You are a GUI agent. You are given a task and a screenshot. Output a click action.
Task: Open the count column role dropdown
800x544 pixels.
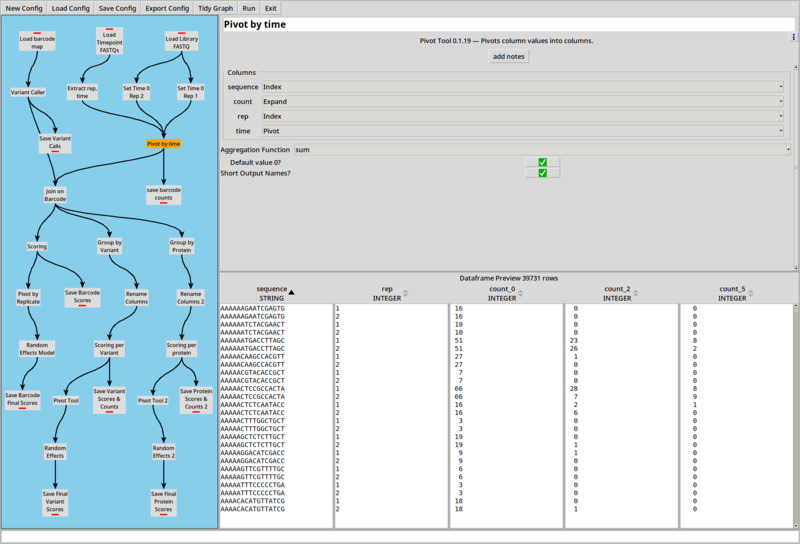522,102
